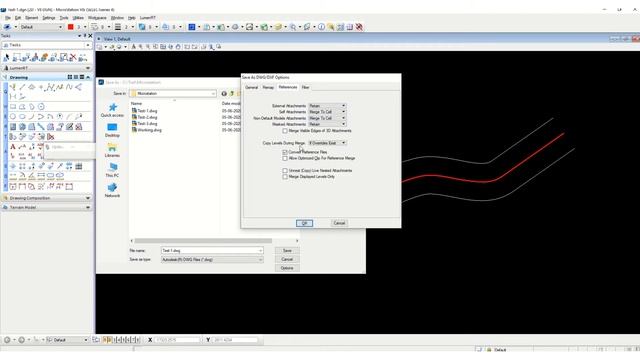Viewport: 640px width, 360px height.
Task: Click the blue square icon in top toolbar
Action: click(191, 27)
